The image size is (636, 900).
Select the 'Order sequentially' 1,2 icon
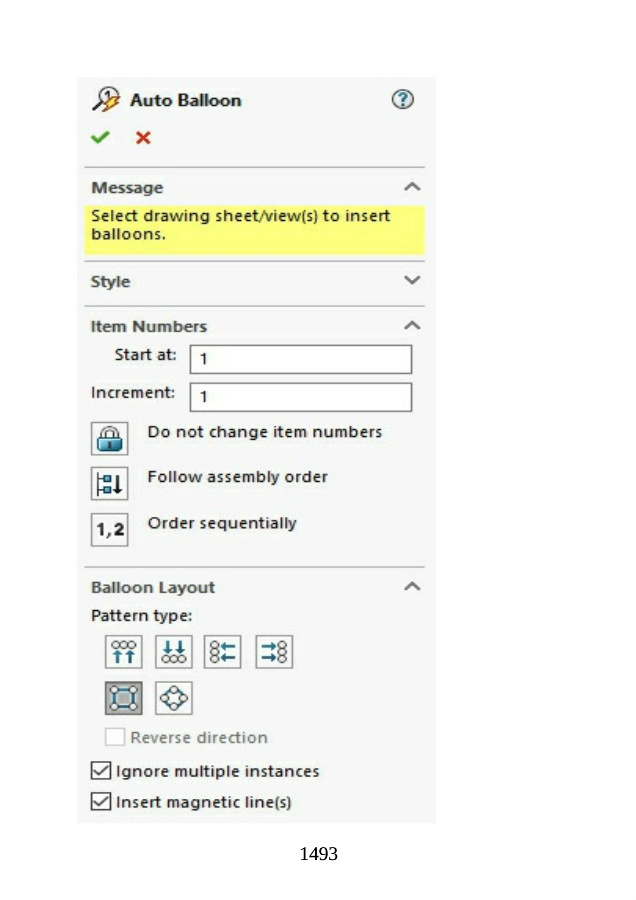click(x=110, y=529)
